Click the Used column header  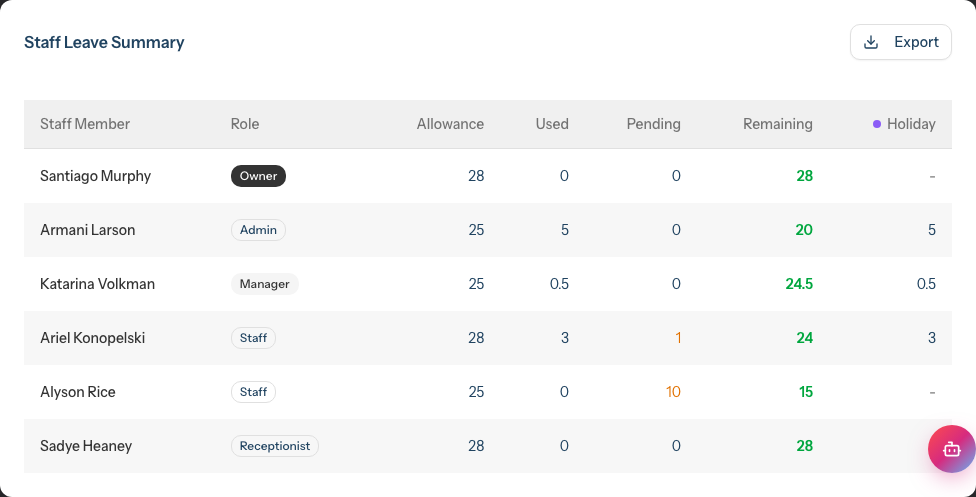coord(552,124)
